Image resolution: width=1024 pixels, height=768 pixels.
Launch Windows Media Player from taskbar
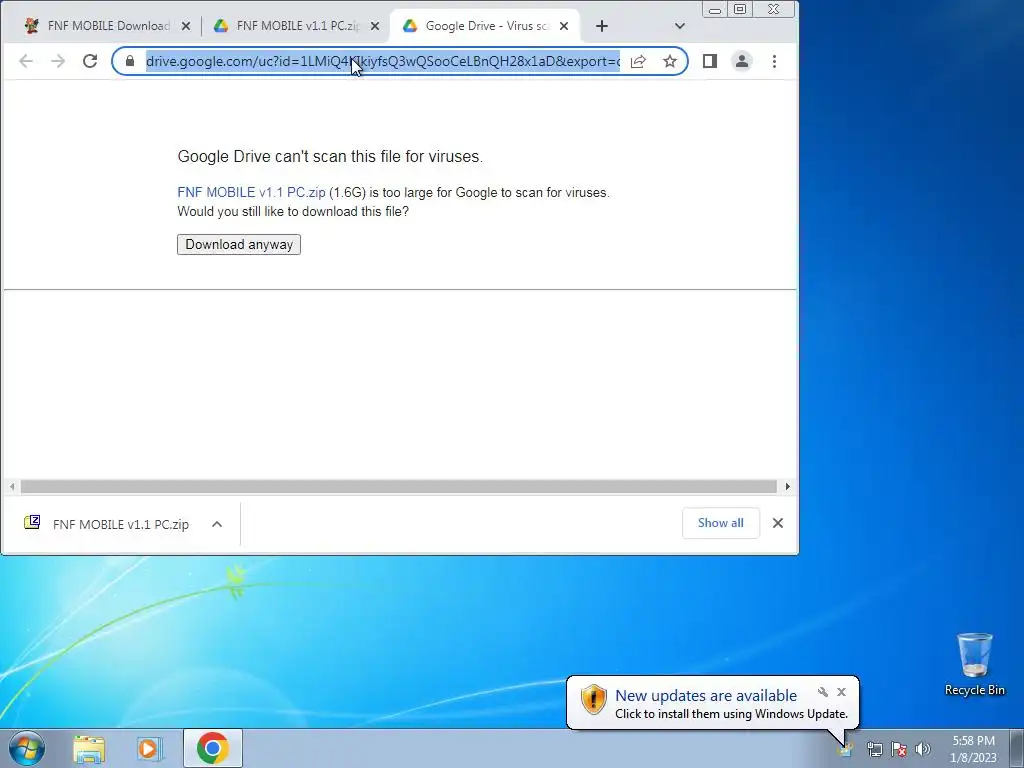point(150,749)
